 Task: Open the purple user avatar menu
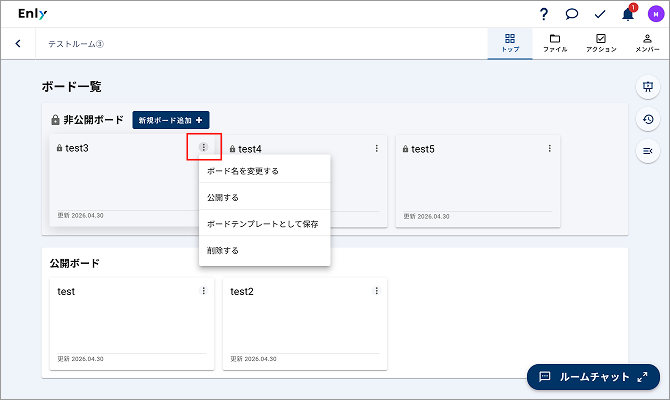655,14
